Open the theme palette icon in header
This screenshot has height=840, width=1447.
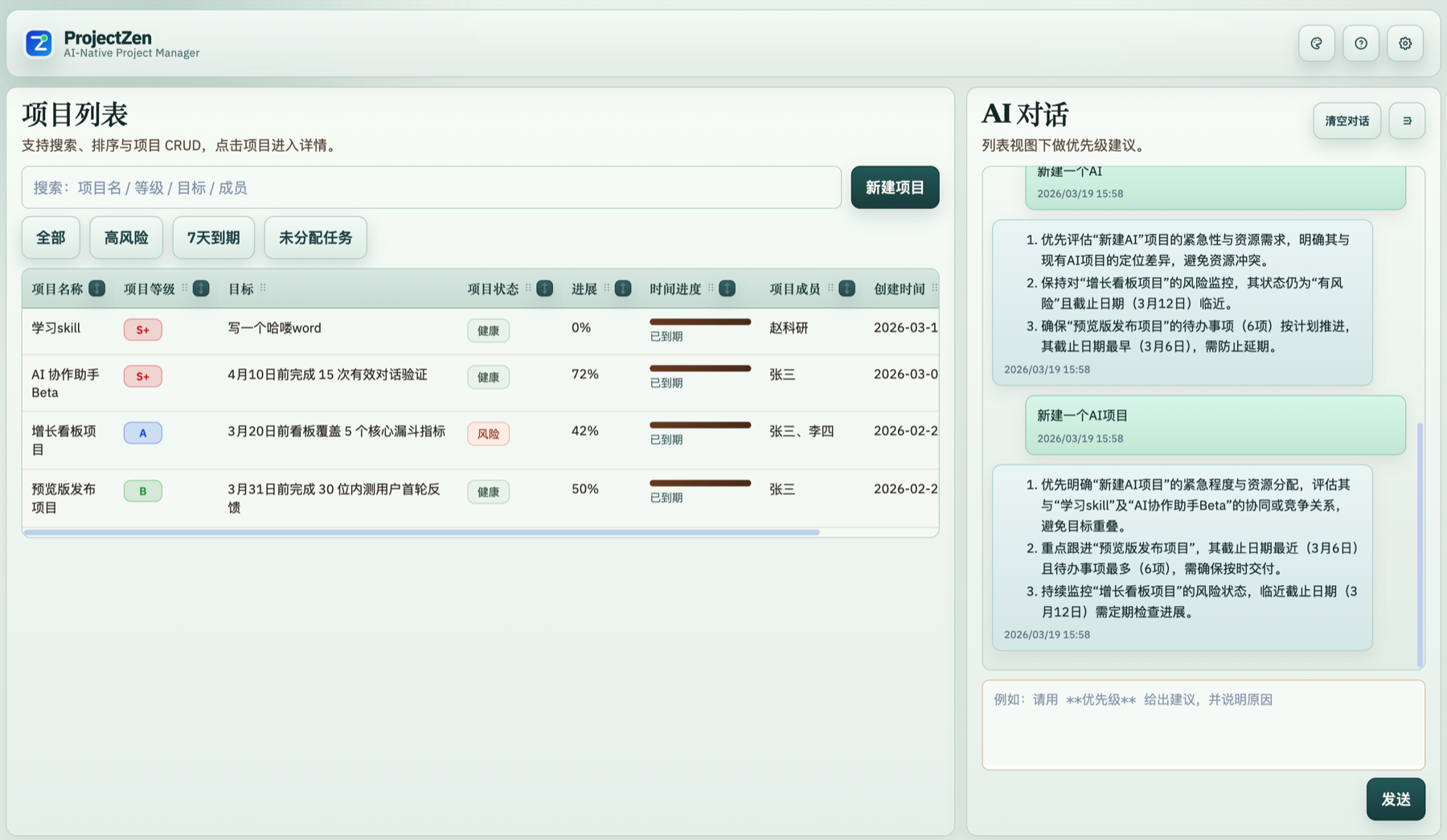point(1316,43)
